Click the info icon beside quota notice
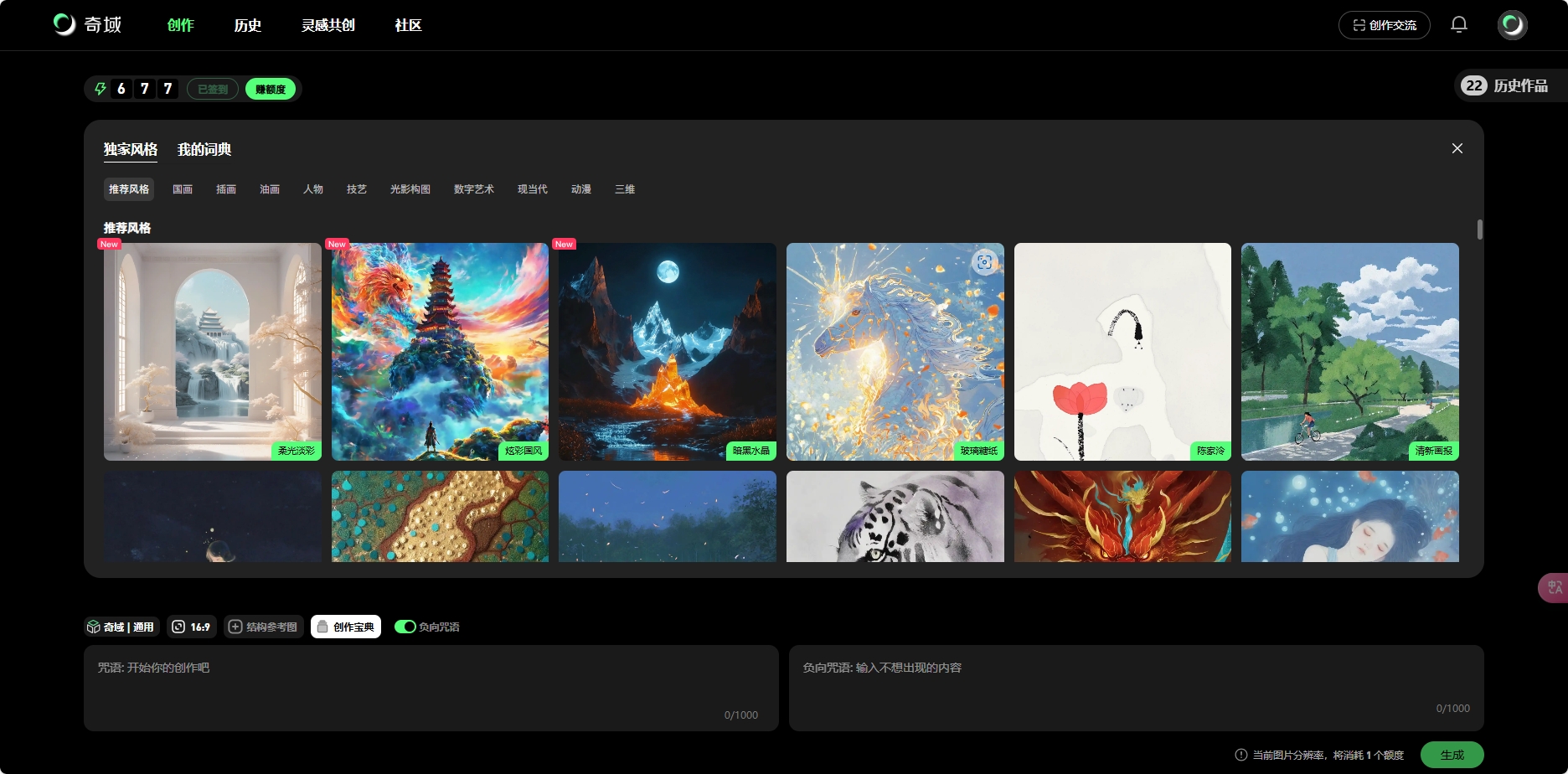 [1240, 755]
